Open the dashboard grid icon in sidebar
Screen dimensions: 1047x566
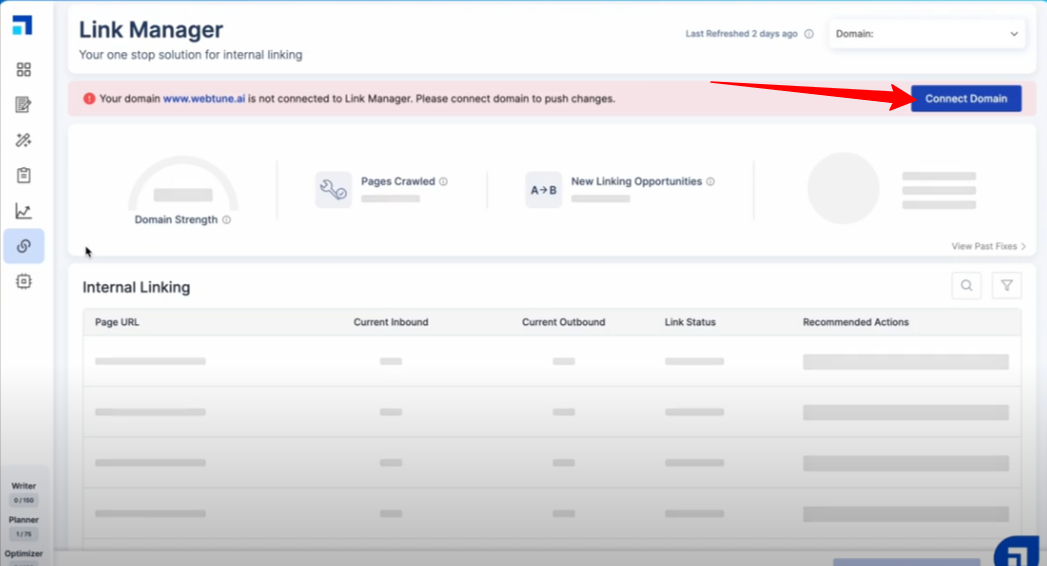click(x=24, y=69)
